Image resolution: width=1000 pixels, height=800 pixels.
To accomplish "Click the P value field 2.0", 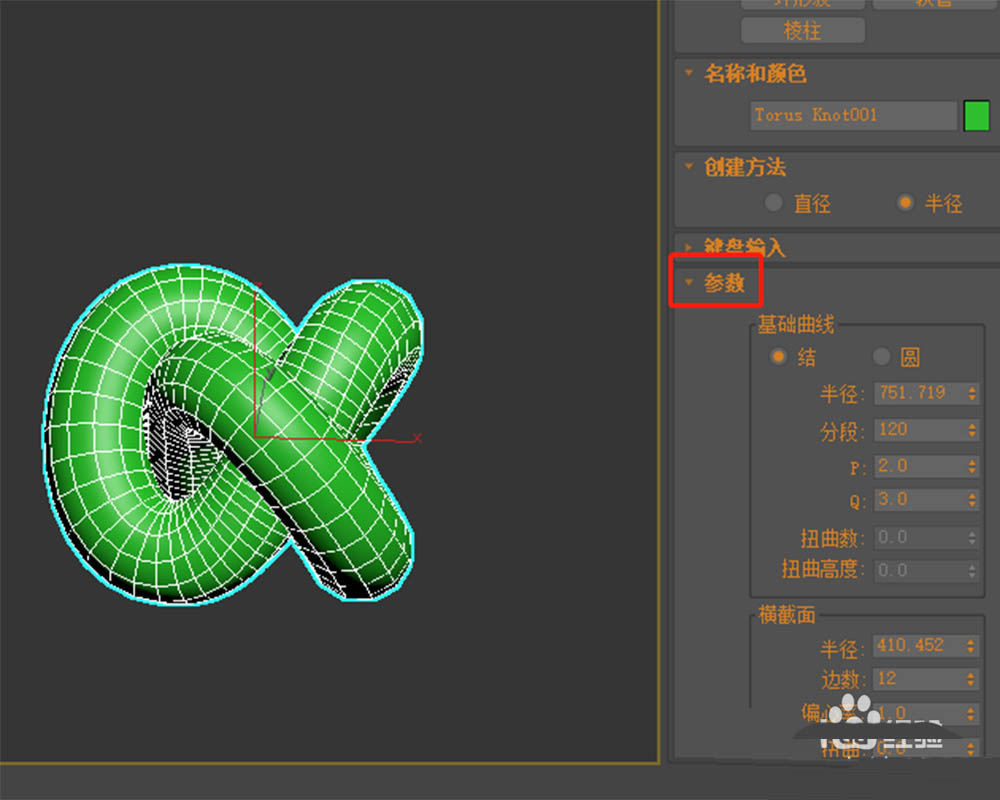I will point(920,466).
